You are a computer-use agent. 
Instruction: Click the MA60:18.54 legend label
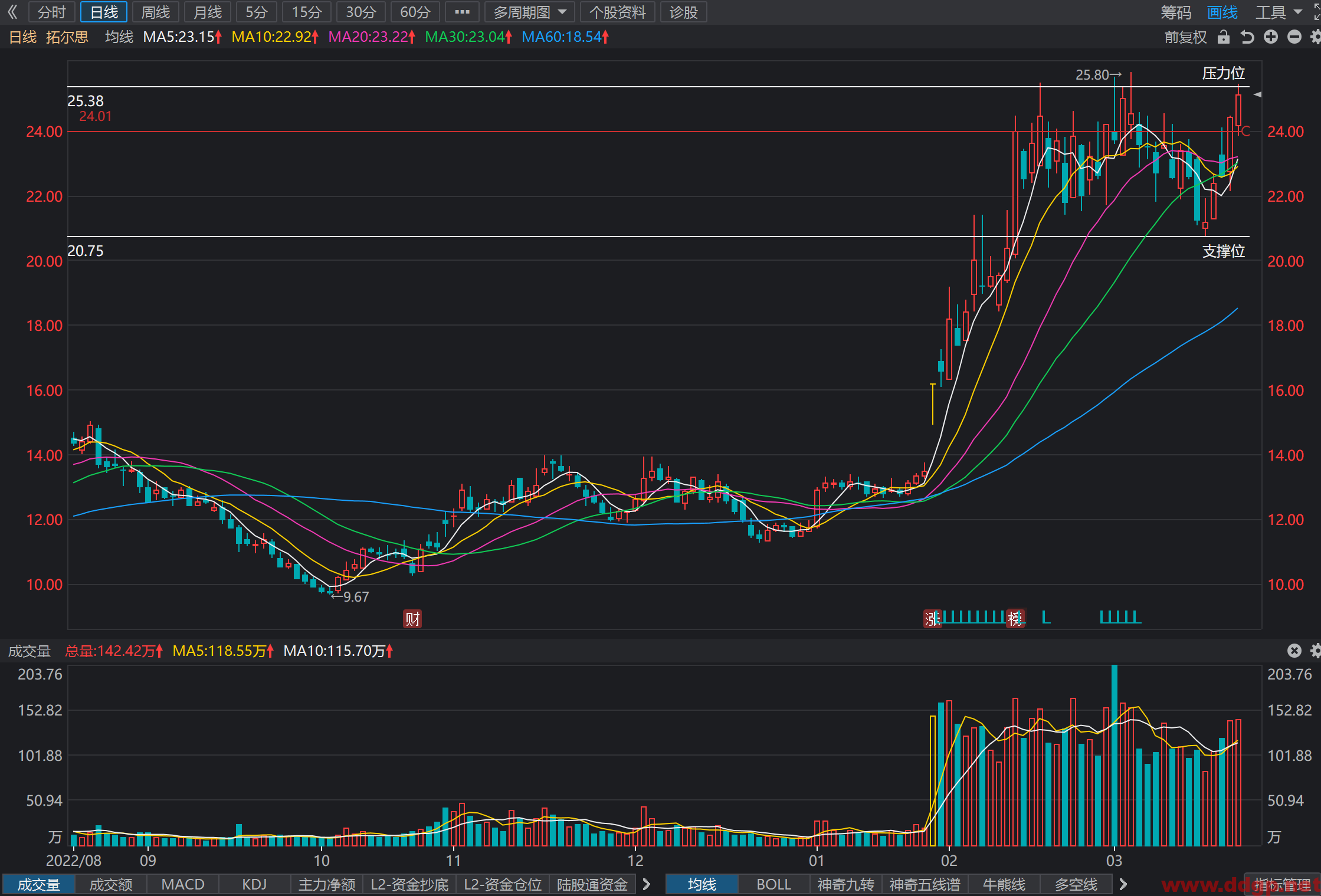click(565, 37)
